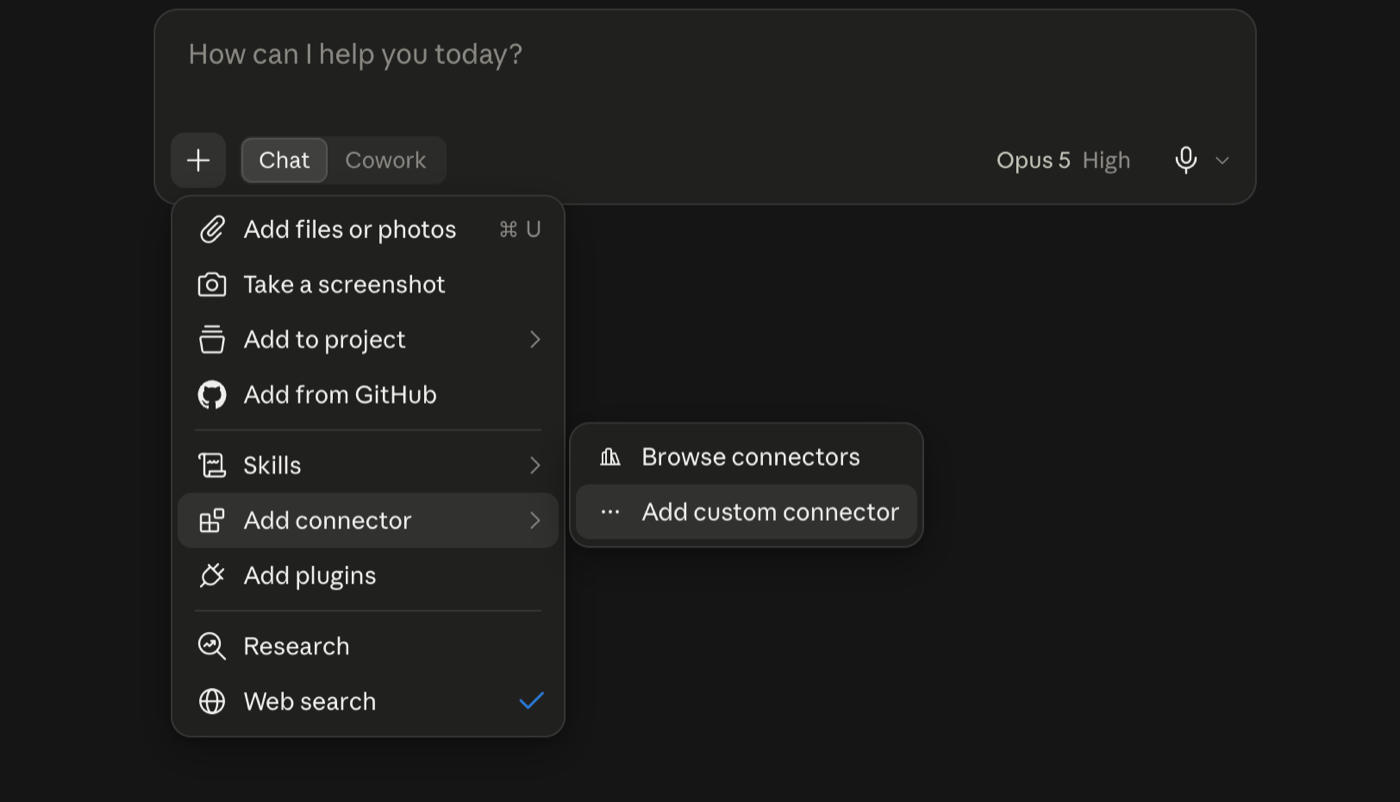Click the GitHub logo icon
Screen dimensions: 1400x802
(x=212, y=394)
